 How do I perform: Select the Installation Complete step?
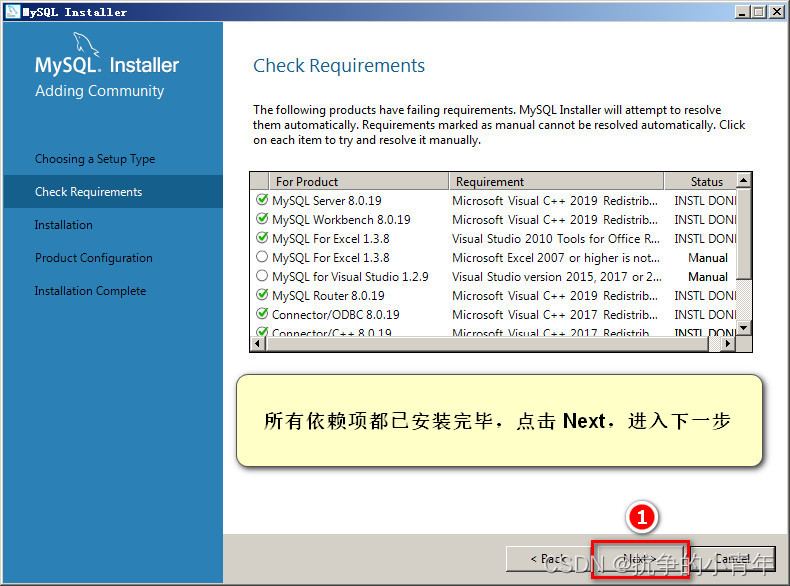[90, 291]
